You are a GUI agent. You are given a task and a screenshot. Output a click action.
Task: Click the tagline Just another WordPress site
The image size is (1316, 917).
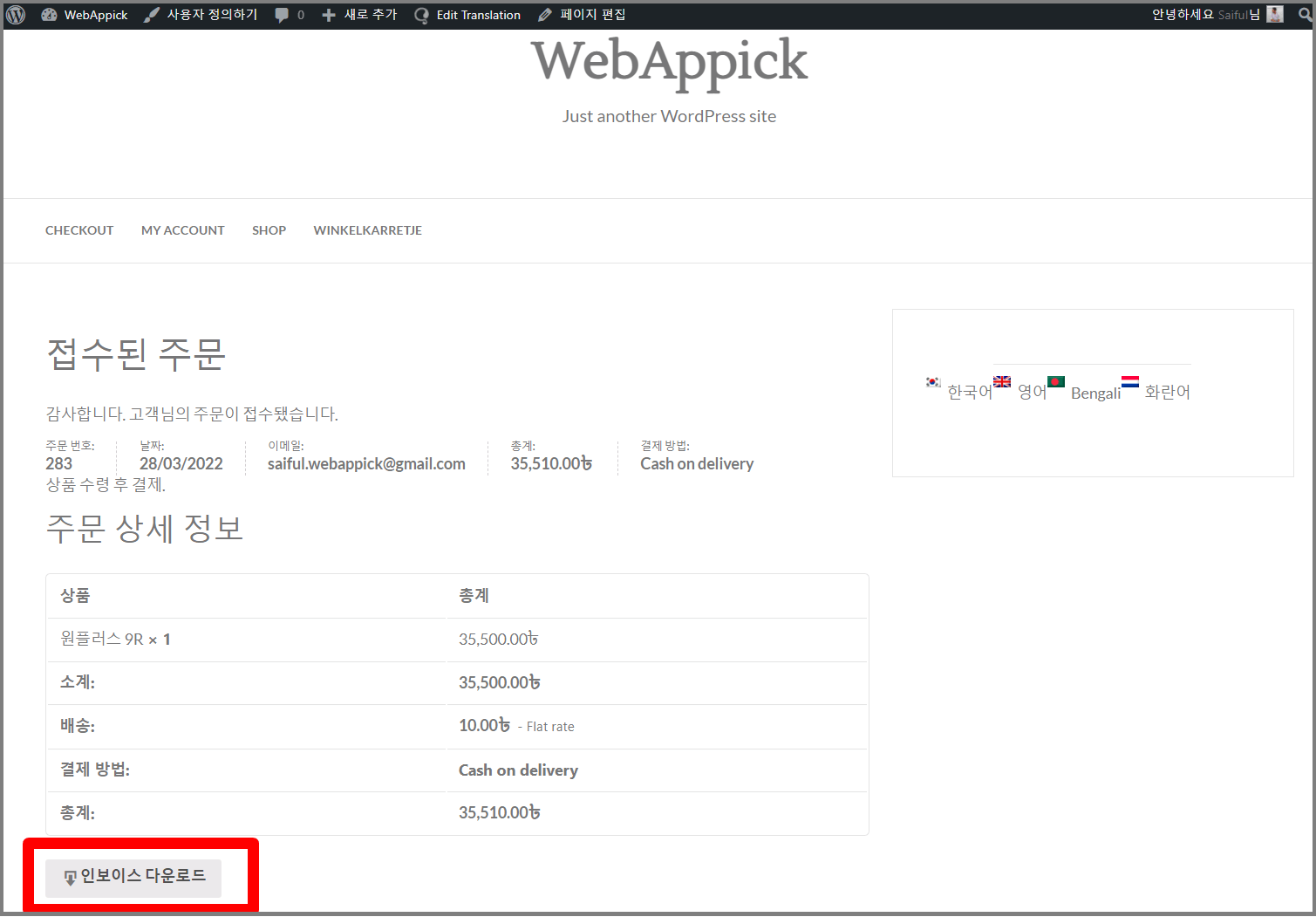coord(669,116)
